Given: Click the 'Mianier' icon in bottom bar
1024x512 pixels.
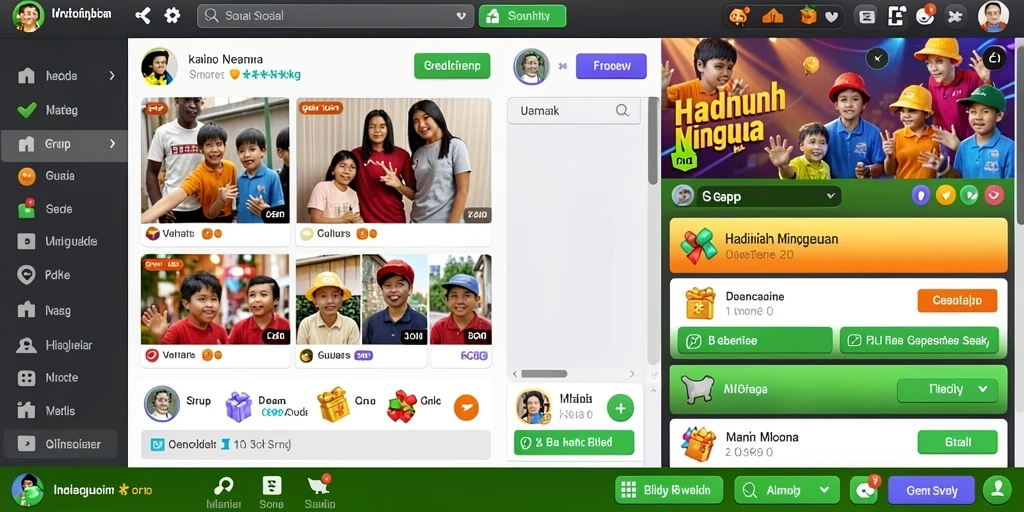Looking at the screenshot, I should point(224,486).
